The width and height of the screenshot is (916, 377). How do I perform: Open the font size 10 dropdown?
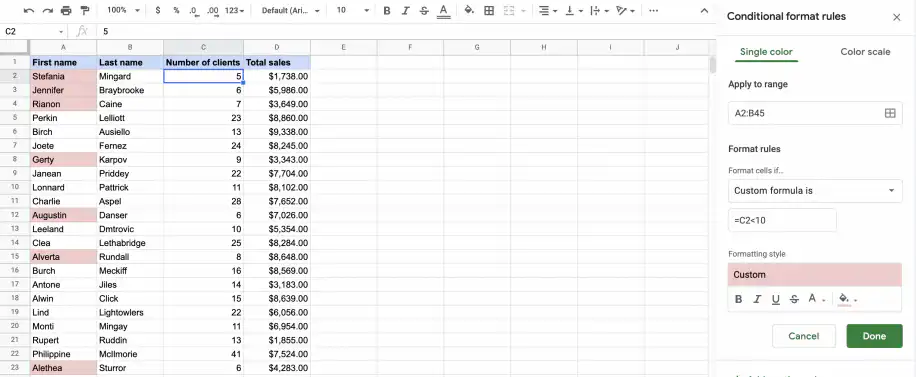pyautogui.click(x=353, y=11)
